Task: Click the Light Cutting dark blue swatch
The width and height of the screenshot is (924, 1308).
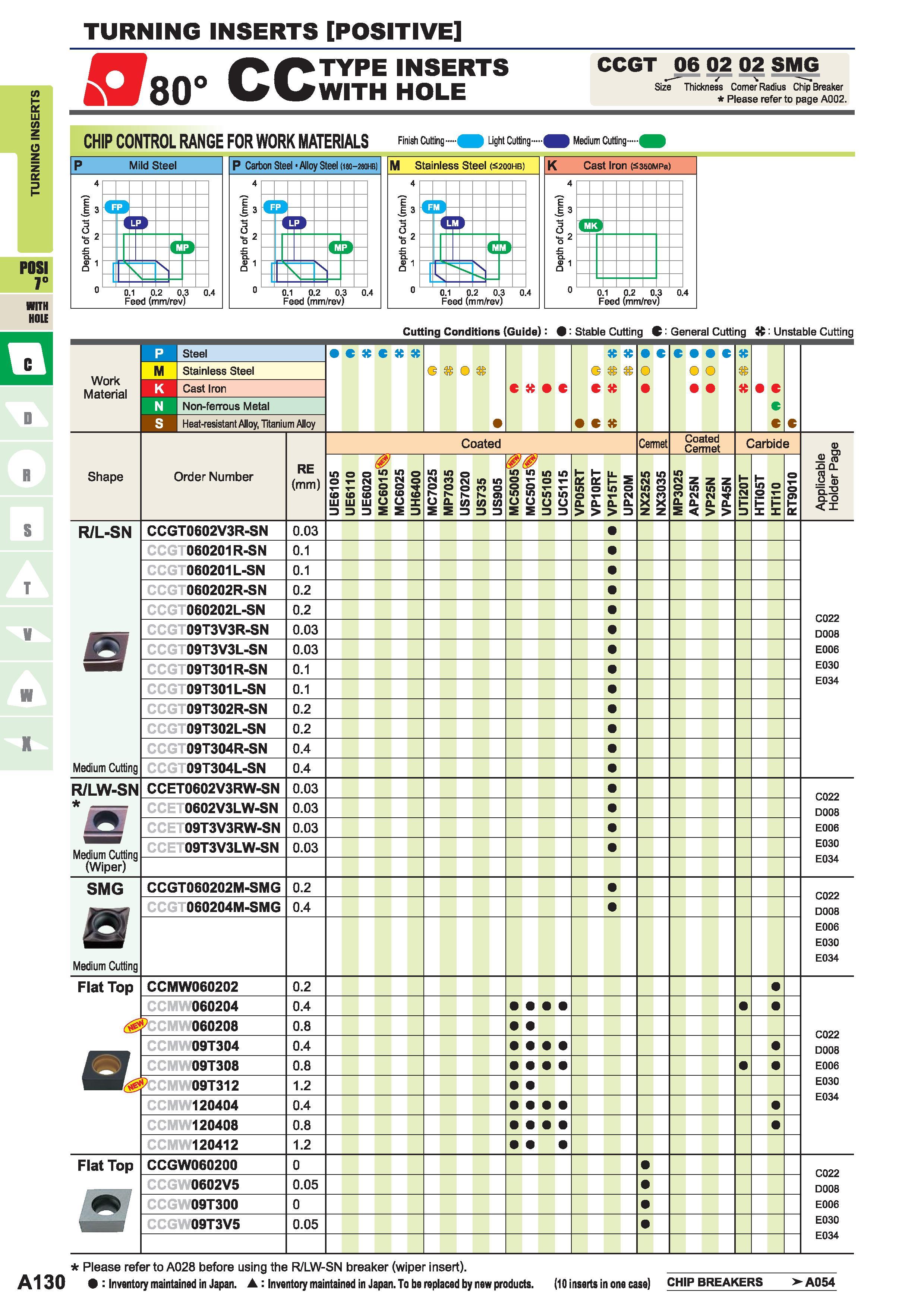Action: click(x=556, y=141)
